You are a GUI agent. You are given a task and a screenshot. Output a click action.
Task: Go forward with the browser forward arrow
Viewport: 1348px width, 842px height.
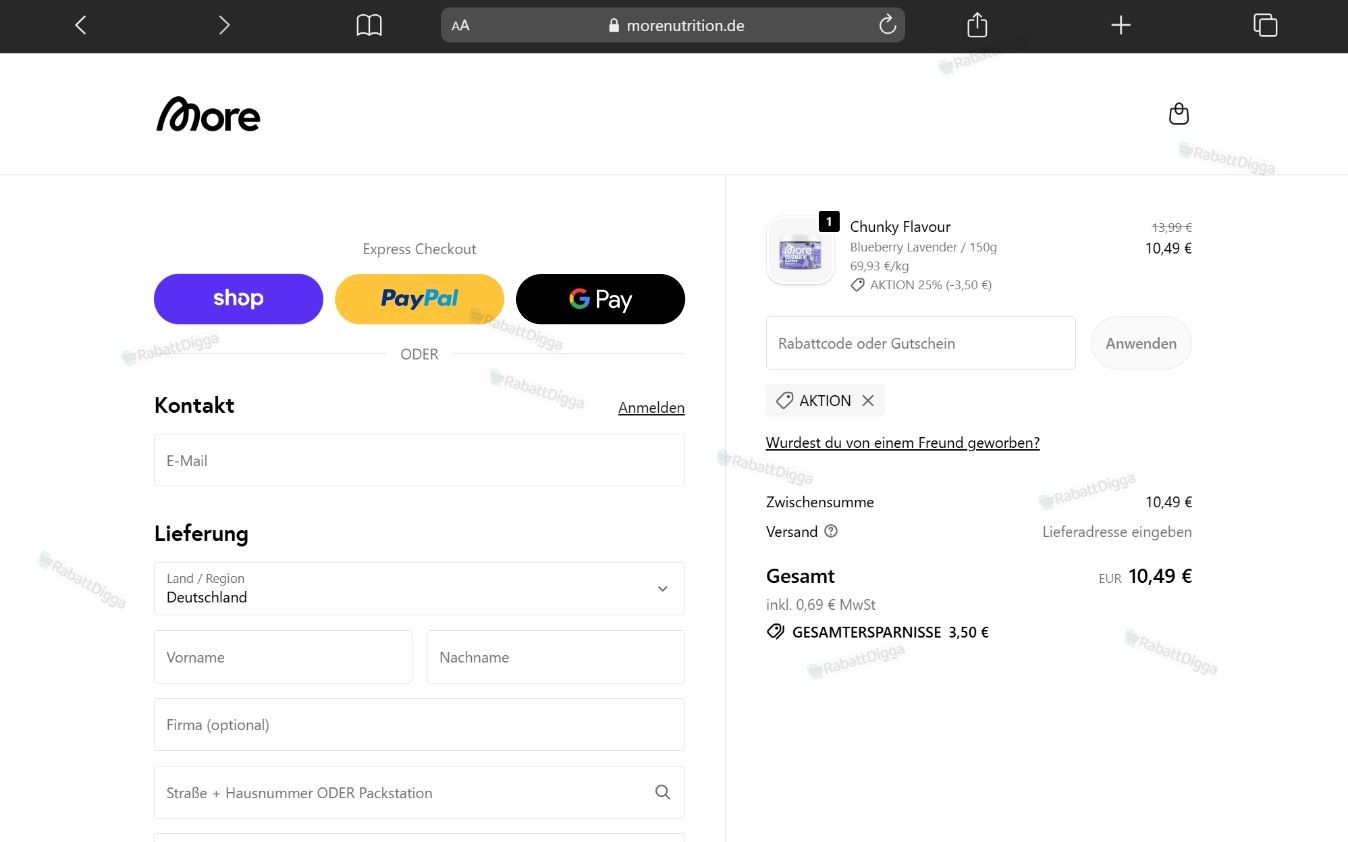(x=224, y=25)
